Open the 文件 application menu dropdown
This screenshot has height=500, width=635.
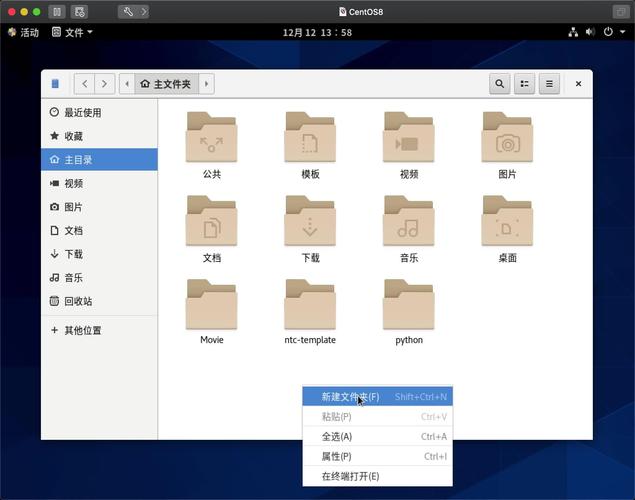[72, 32]
